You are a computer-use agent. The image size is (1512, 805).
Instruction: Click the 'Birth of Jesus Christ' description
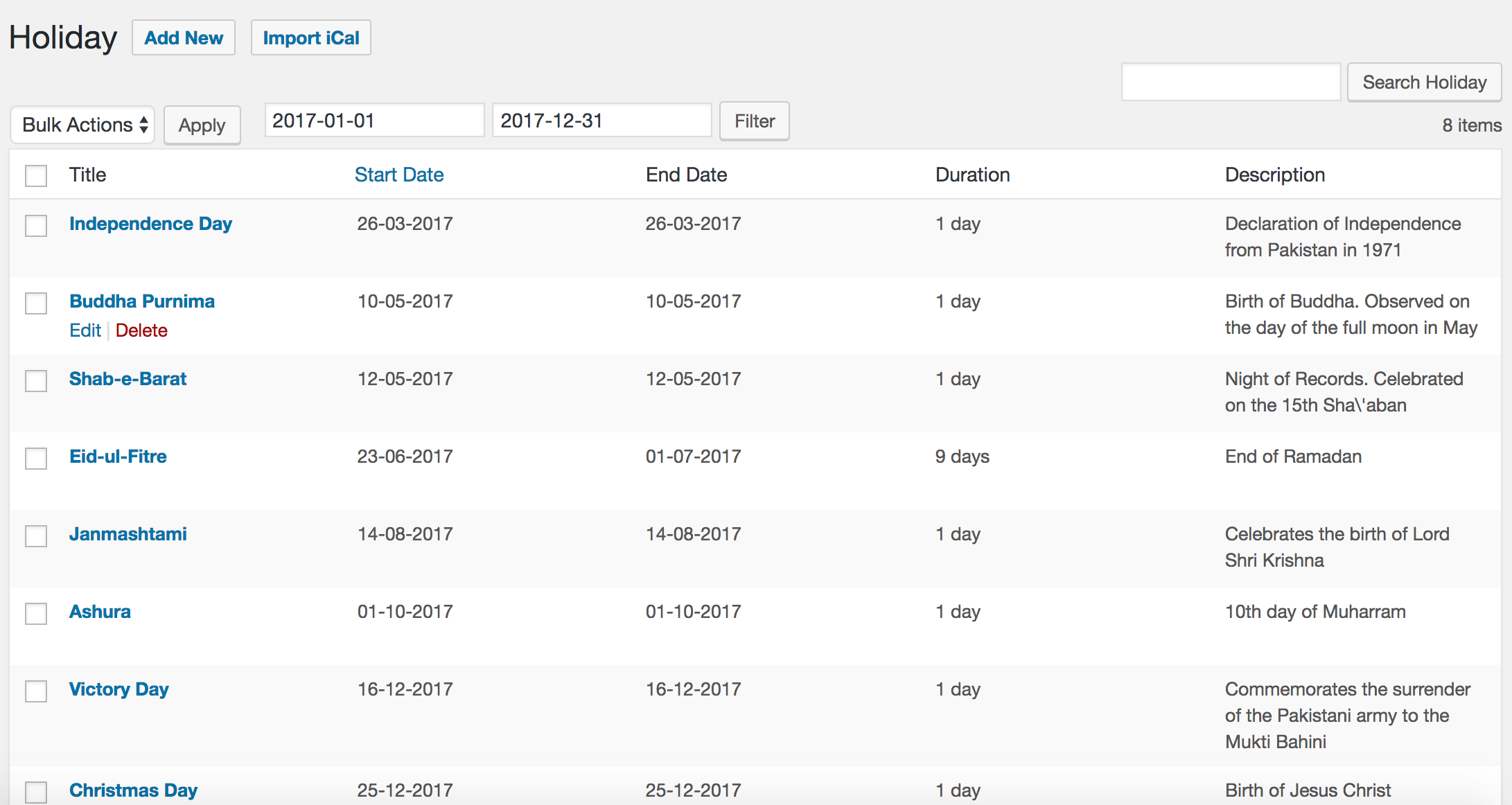(x=1308, y=790)
